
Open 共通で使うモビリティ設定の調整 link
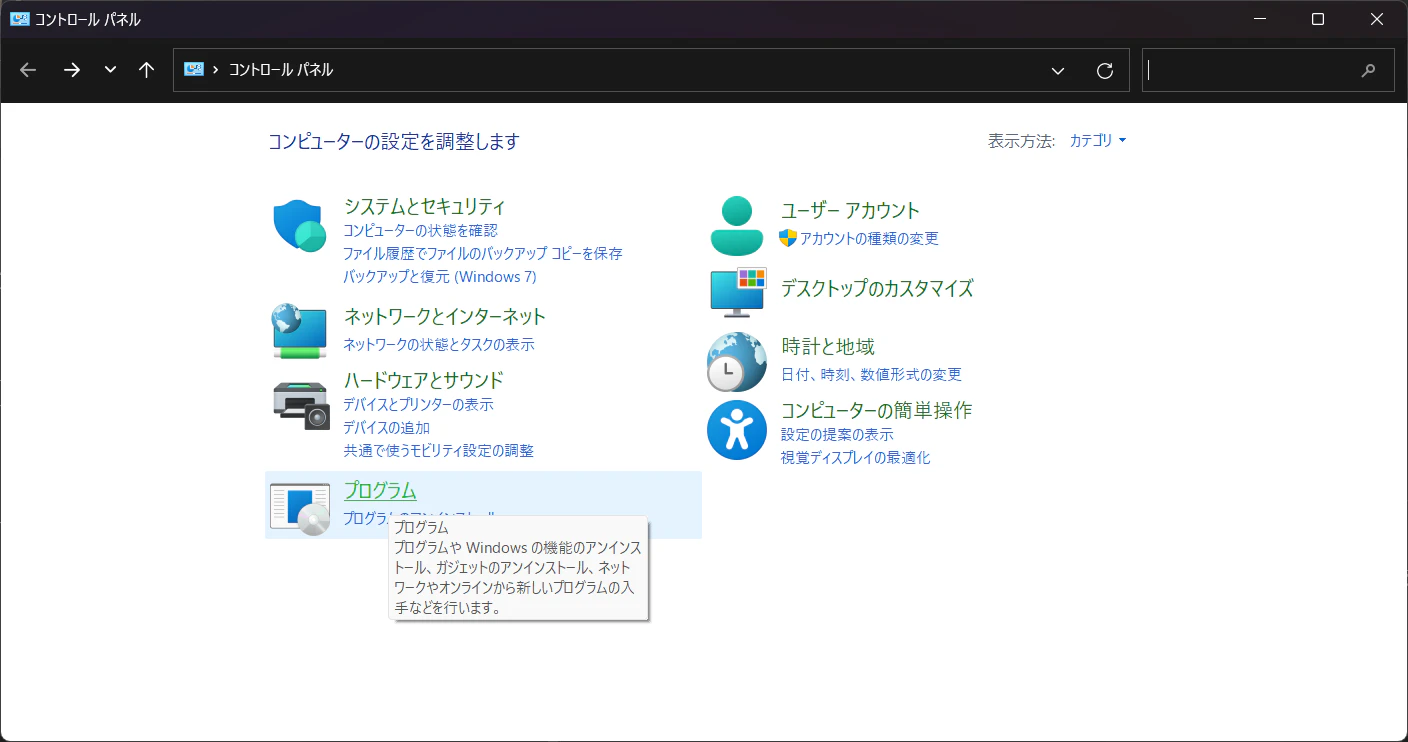pyautogui.click(x=439, y=451)
